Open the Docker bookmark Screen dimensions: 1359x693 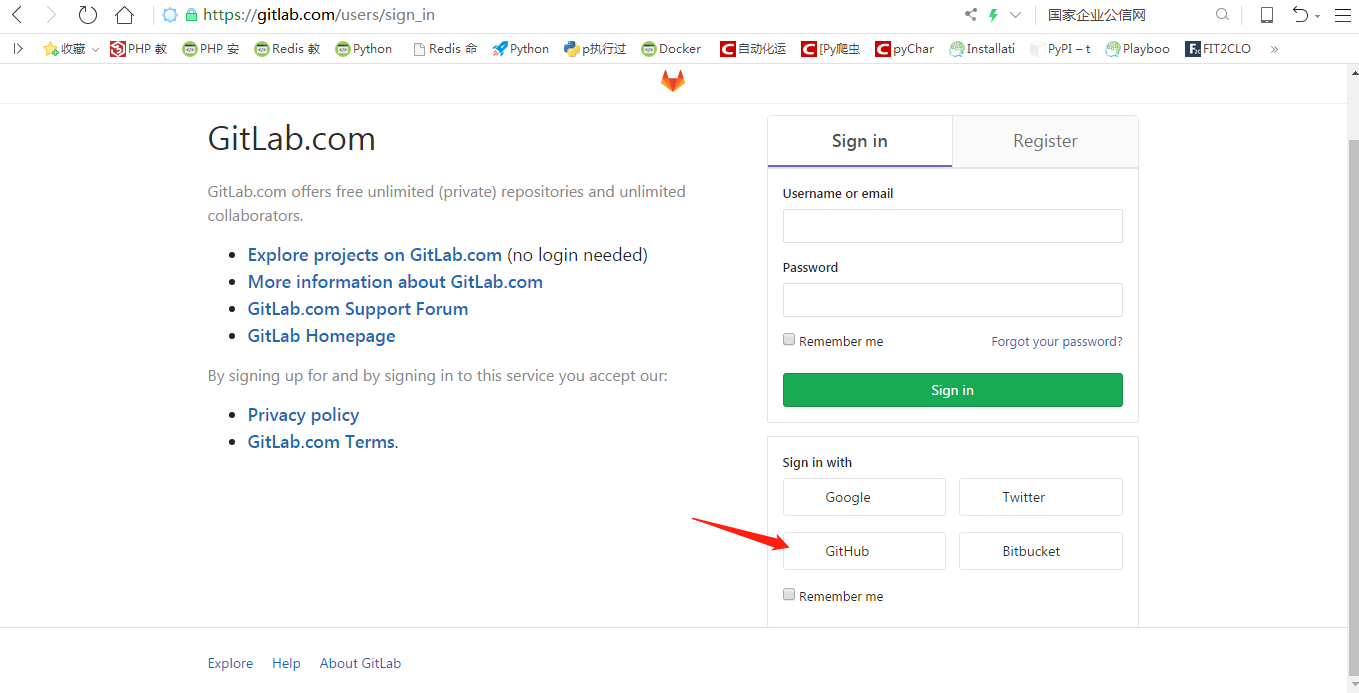point(671,48)
